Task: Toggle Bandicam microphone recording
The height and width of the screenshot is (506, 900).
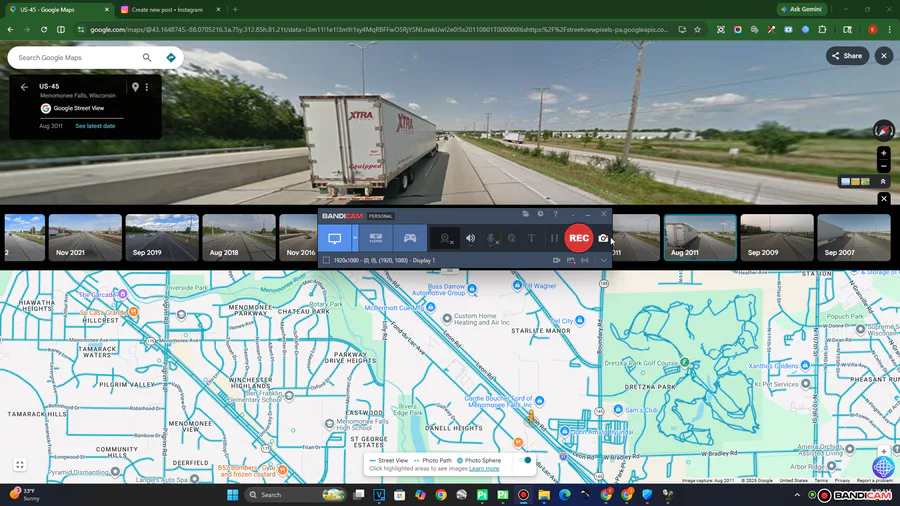Action: 491,239
